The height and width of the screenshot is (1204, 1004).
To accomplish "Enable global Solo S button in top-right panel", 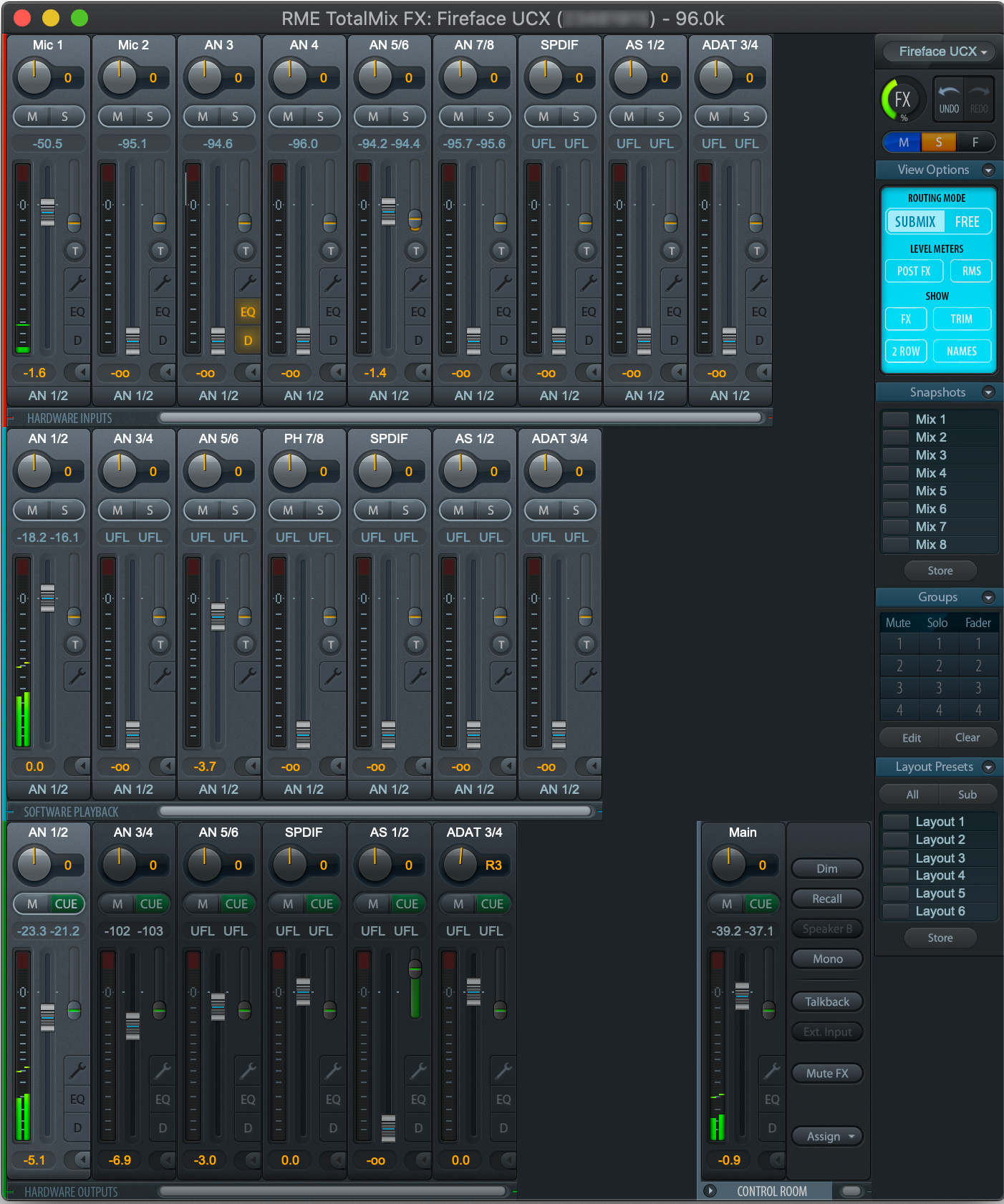I will (939, 142).
